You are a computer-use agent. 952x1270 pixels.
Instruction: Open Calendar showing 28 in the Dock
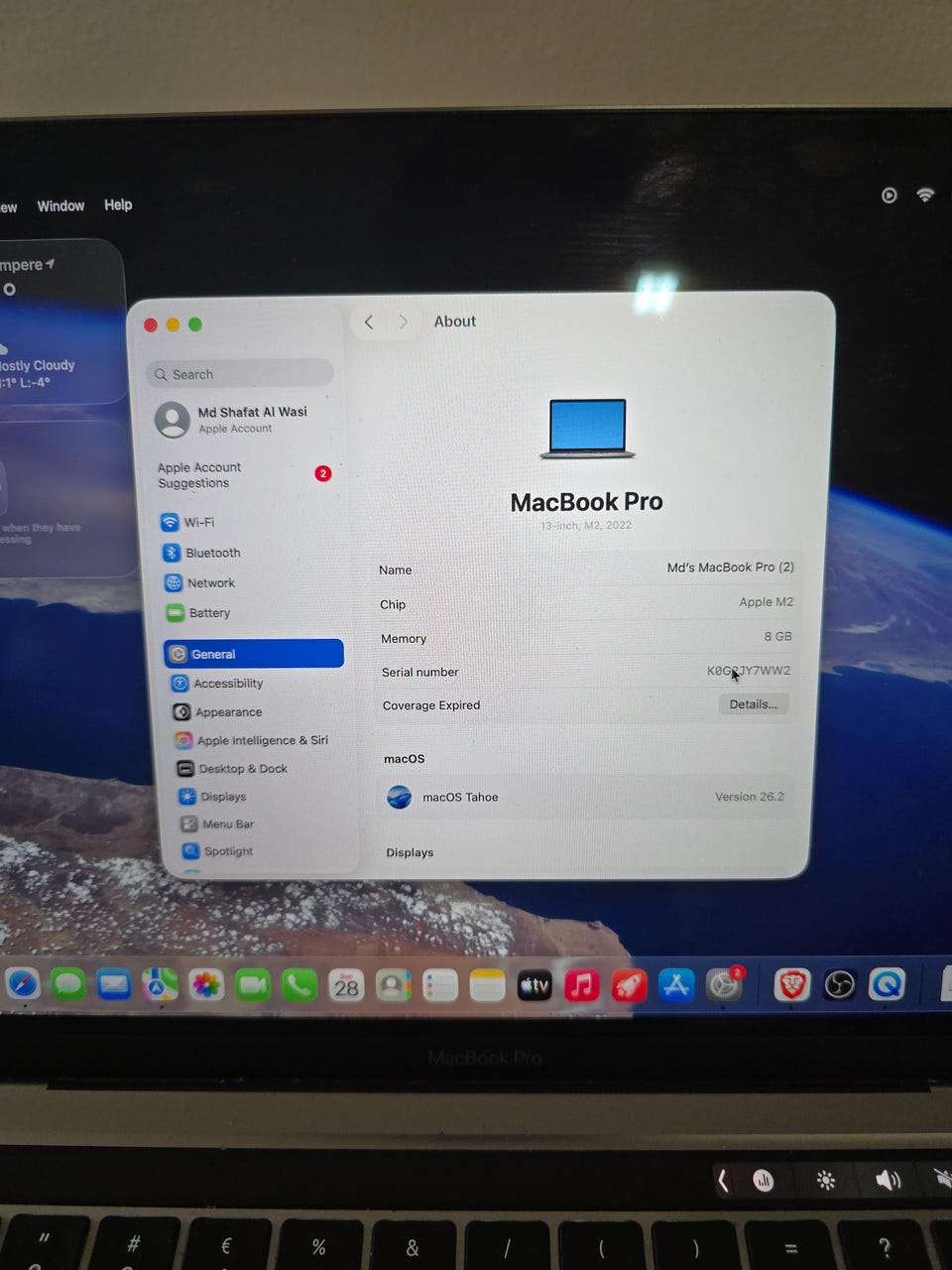346,985
